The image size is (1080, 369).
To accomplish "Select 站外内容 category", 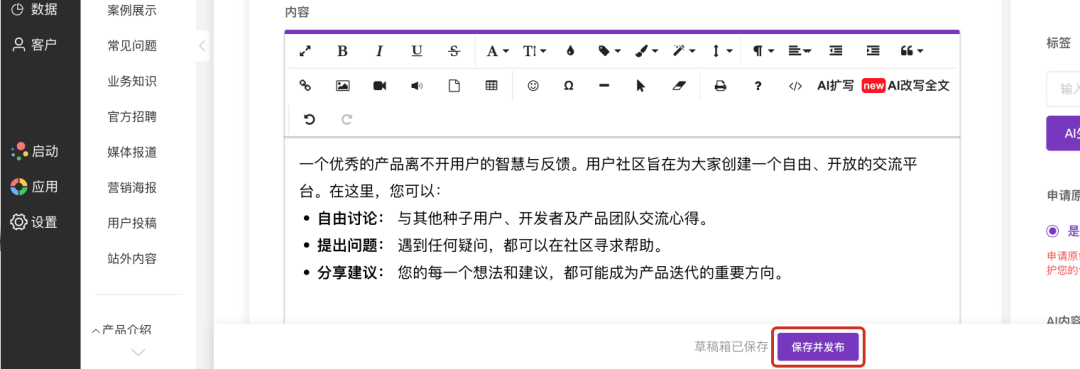I will coord(132,259).
